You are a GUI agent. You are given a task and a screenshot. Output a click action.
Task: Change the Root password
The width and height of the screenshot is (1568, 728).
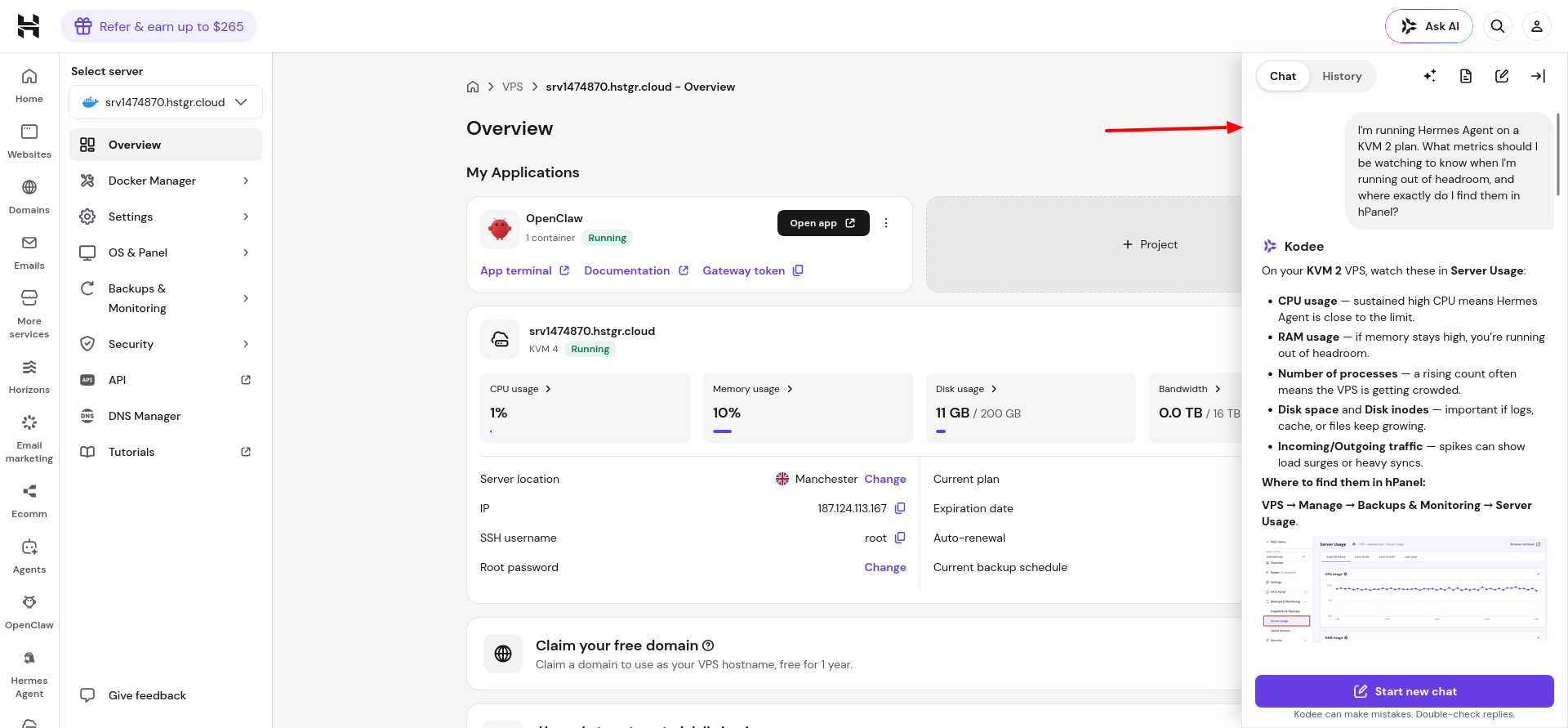885,567
